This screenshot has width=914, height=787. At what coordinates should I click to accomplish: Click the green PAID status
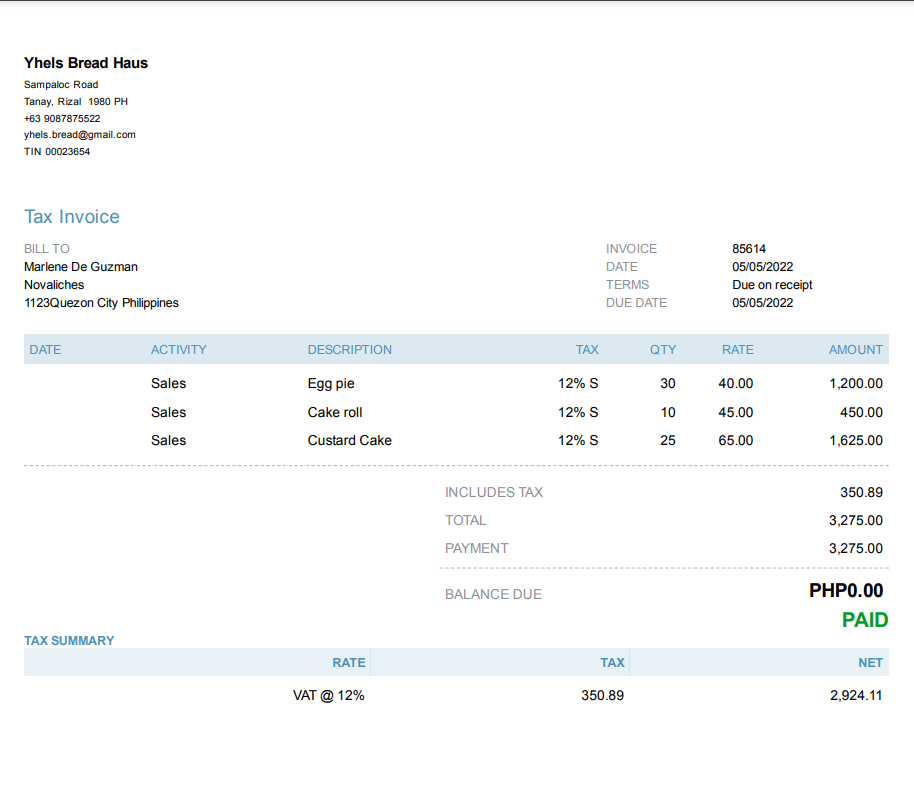pos(865,620)
